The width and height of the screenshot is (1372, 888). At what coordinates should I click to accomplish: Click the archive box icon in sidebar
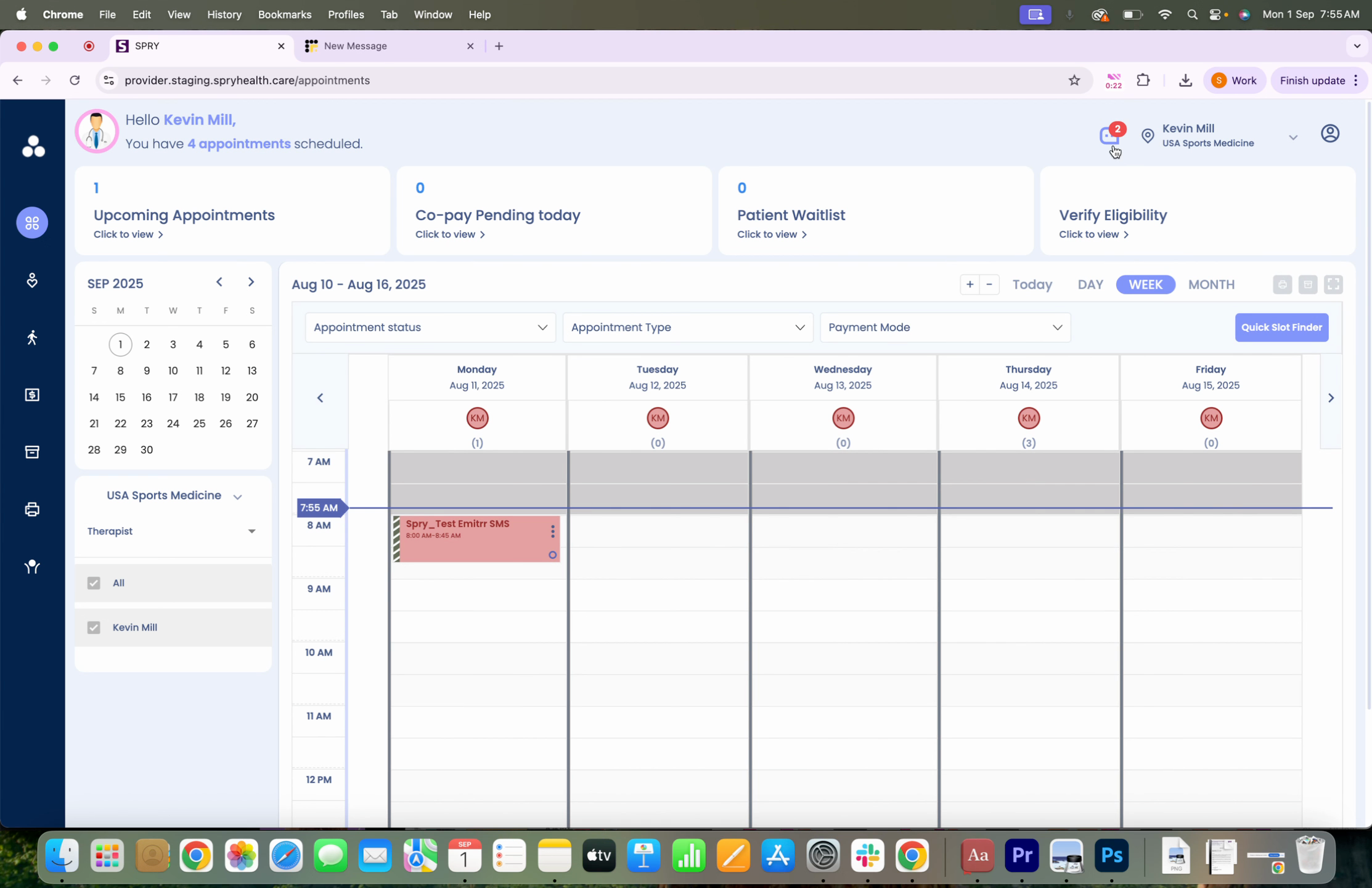coord(32,452)
